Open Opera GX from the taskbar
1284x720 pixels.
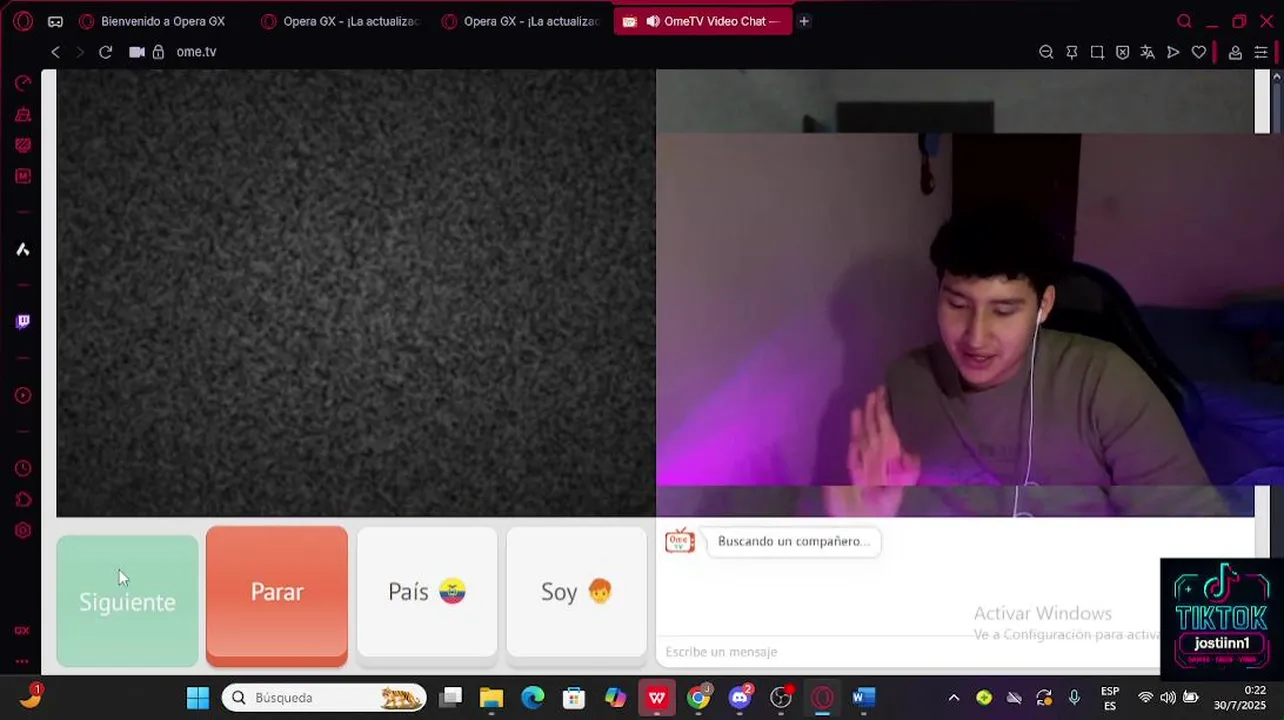823,698
